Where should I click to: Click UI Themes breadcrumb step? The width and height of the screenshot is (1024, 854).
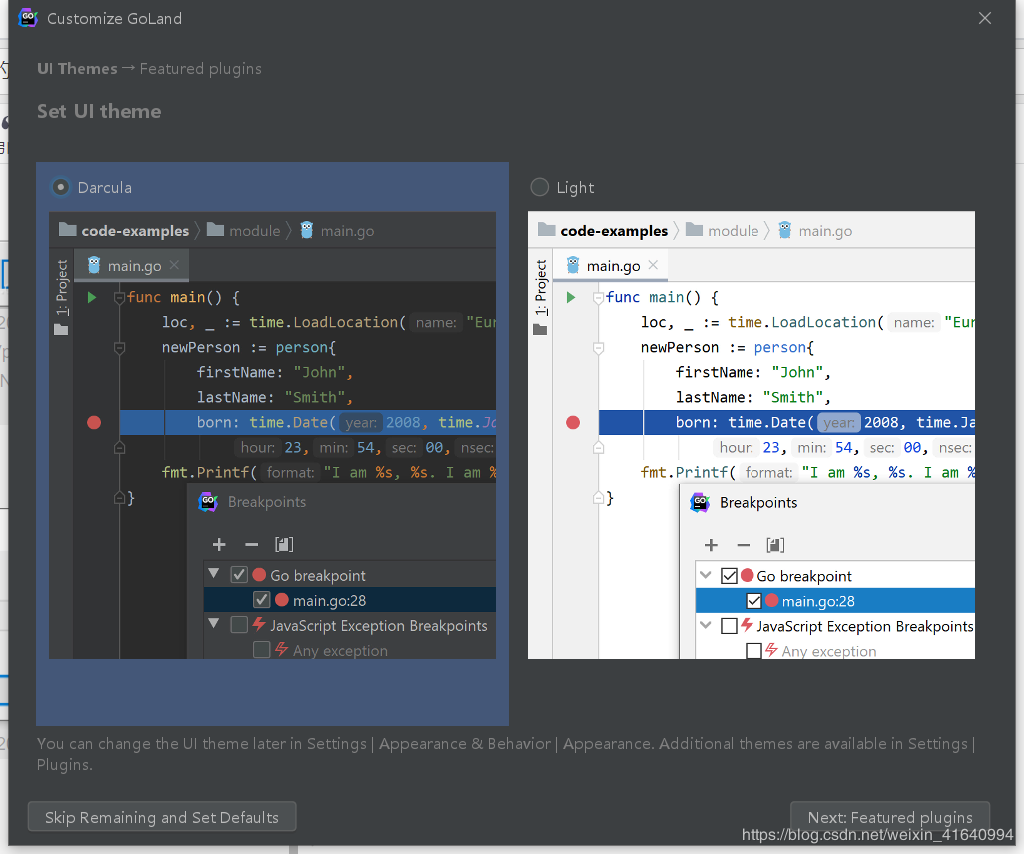(x=77, y=69)
